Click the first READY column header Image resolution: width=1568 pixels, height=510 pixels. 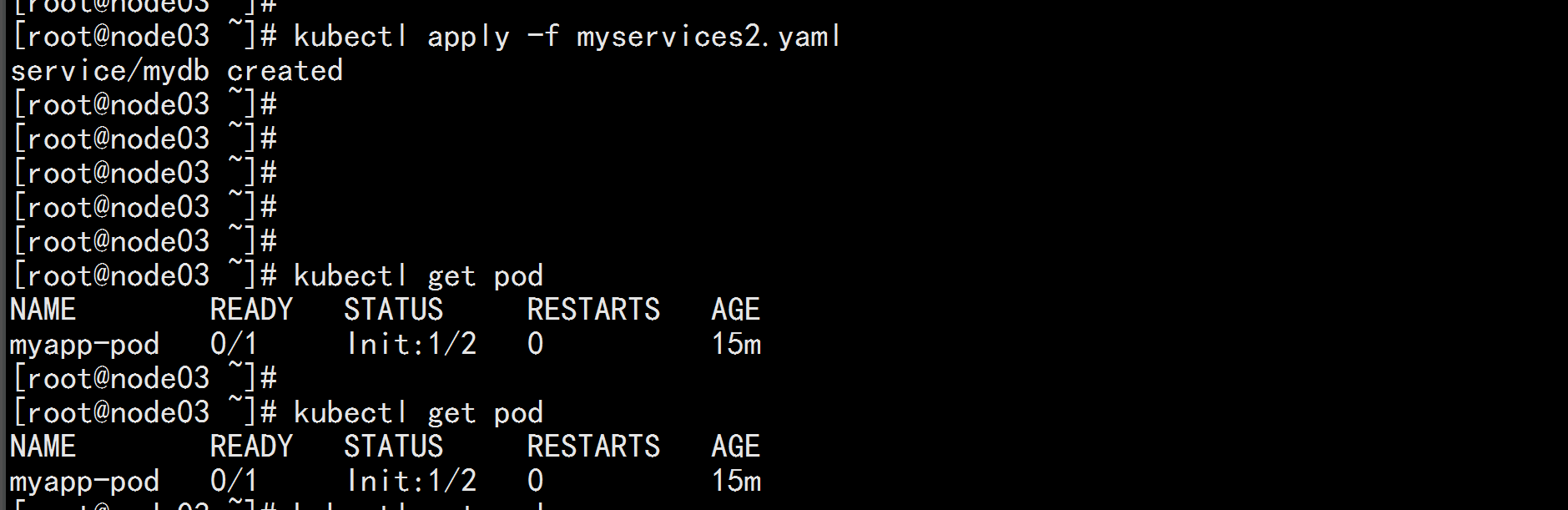(x=251, y=310)
